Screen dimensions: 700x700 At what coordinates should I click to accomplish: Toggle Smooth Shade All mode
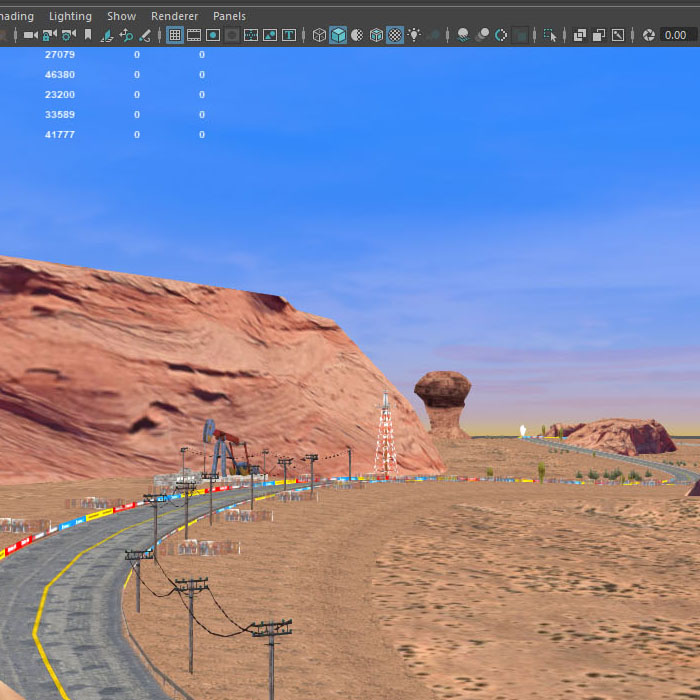(x=338, y=35)
